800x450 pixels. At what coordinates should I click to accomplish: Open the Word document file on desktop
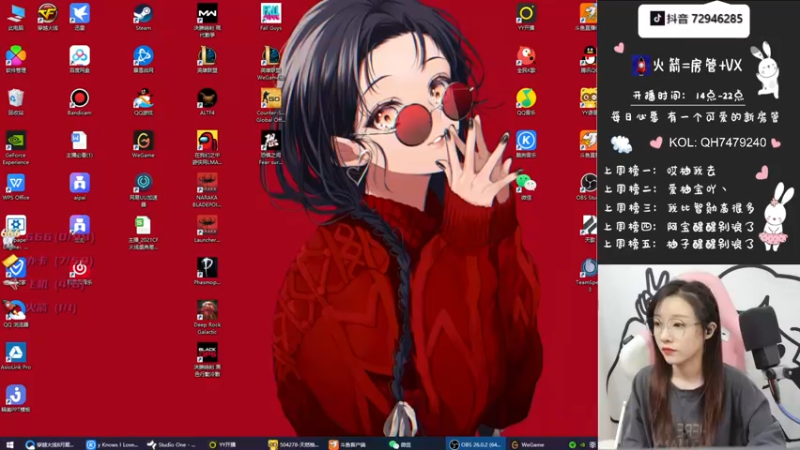tap(80, 144)
